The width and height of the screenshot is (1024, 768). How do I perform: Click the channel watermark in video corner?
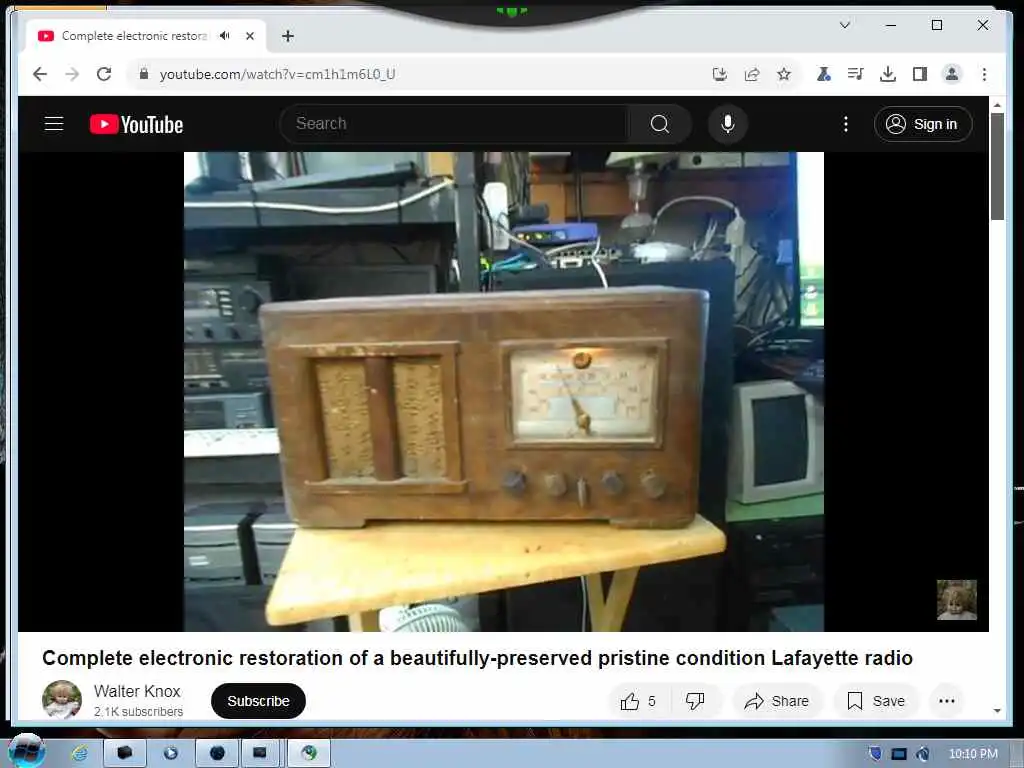point(957,600)
